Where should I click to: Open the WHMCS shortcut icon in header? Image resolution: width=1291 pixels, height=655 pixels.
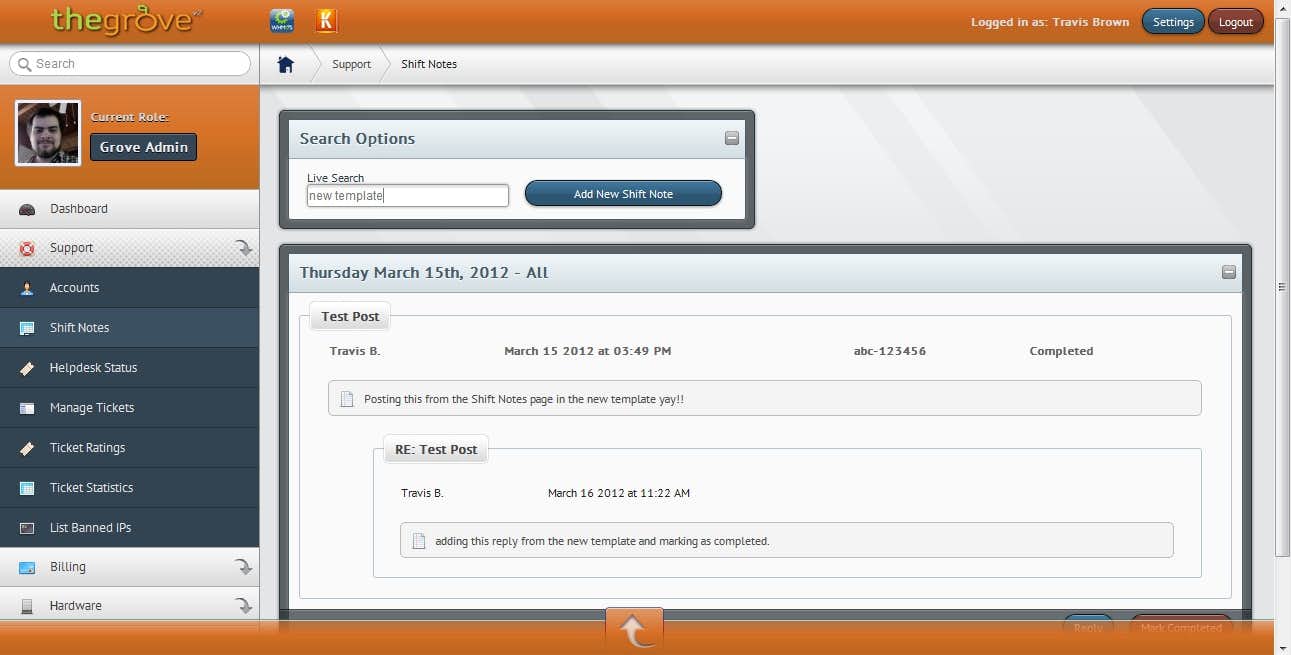pyautogui.click(x=282, y=21)
